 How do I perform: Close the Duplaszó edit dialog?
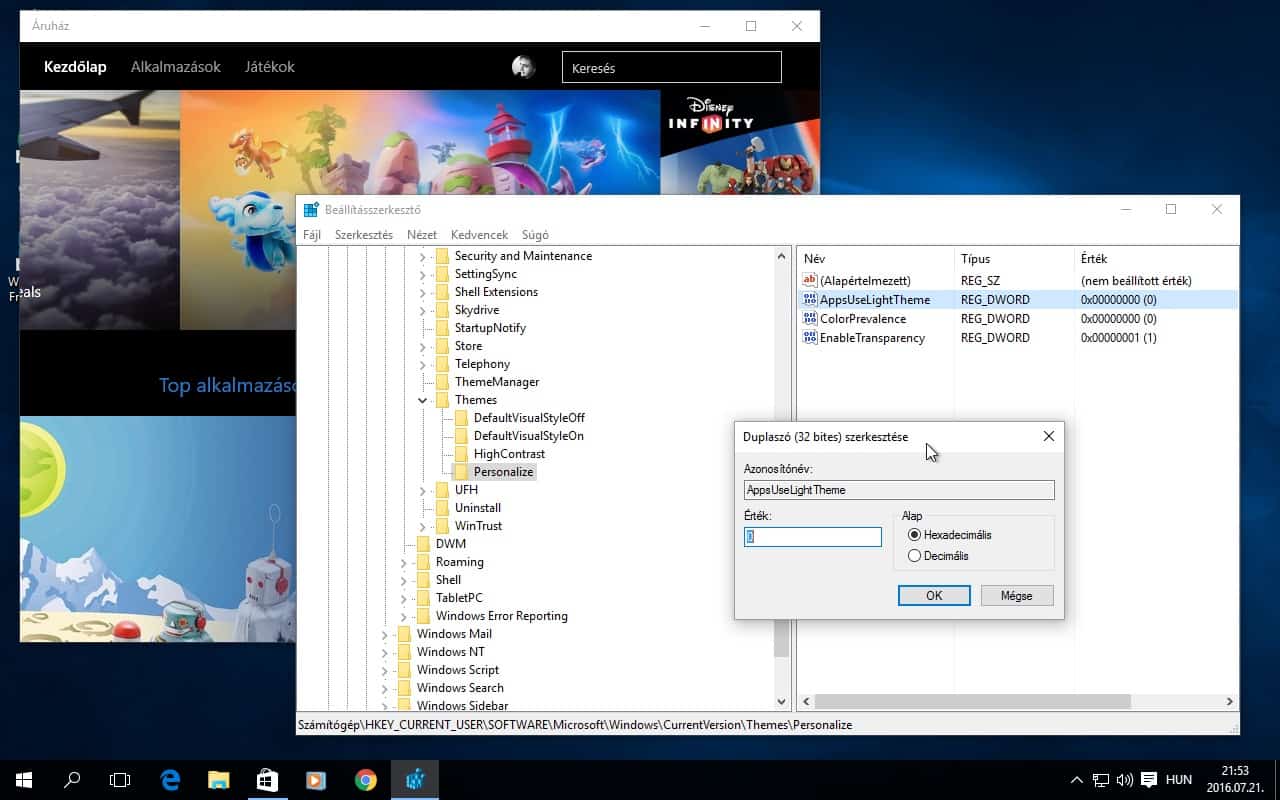pyautogui.click(x=1048, y=436)
